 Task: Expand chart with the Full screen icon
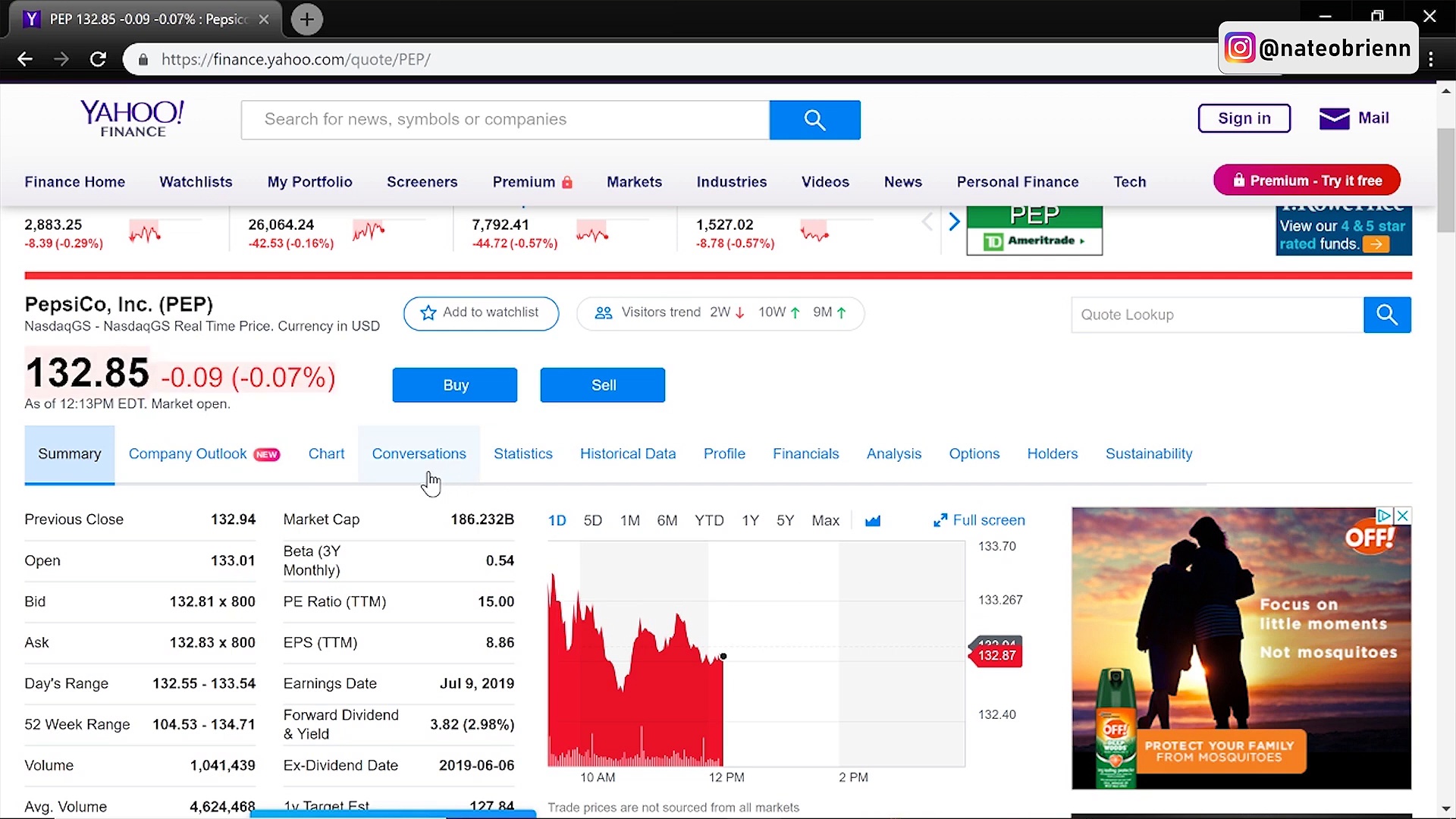940,519
